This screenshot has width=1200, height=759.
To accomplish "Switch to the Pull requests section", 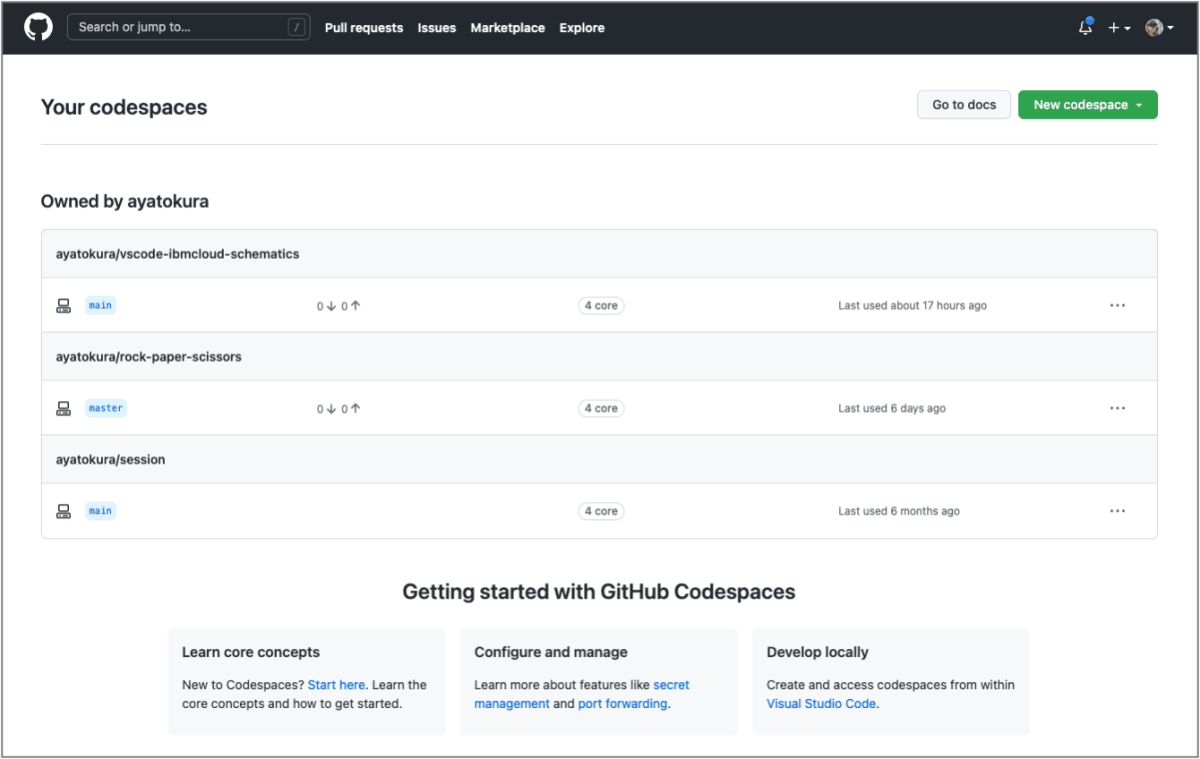I will [x=364, y=28].
